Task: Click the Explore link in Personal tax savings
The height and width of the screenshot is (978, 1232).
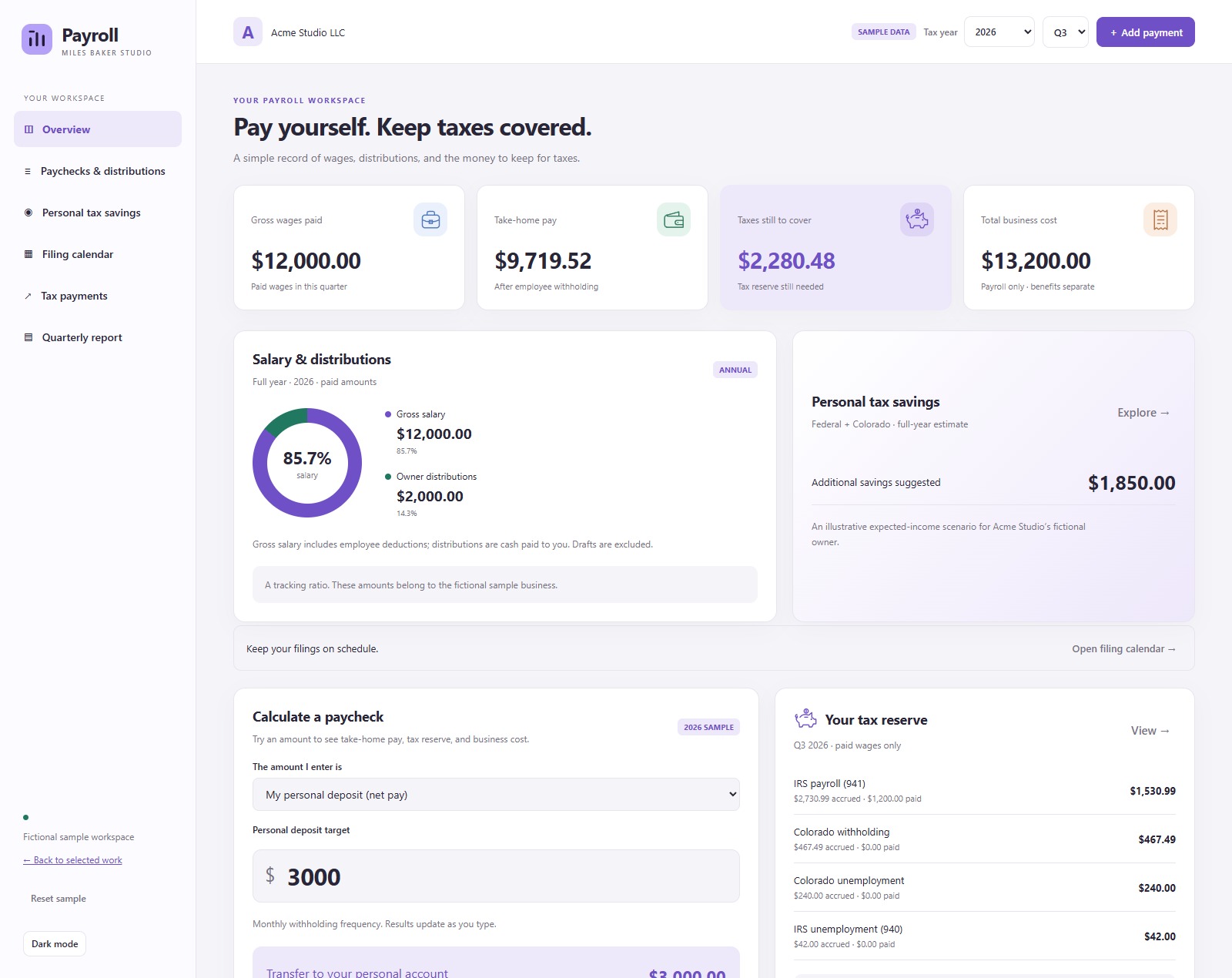Action: point(1143,413)
